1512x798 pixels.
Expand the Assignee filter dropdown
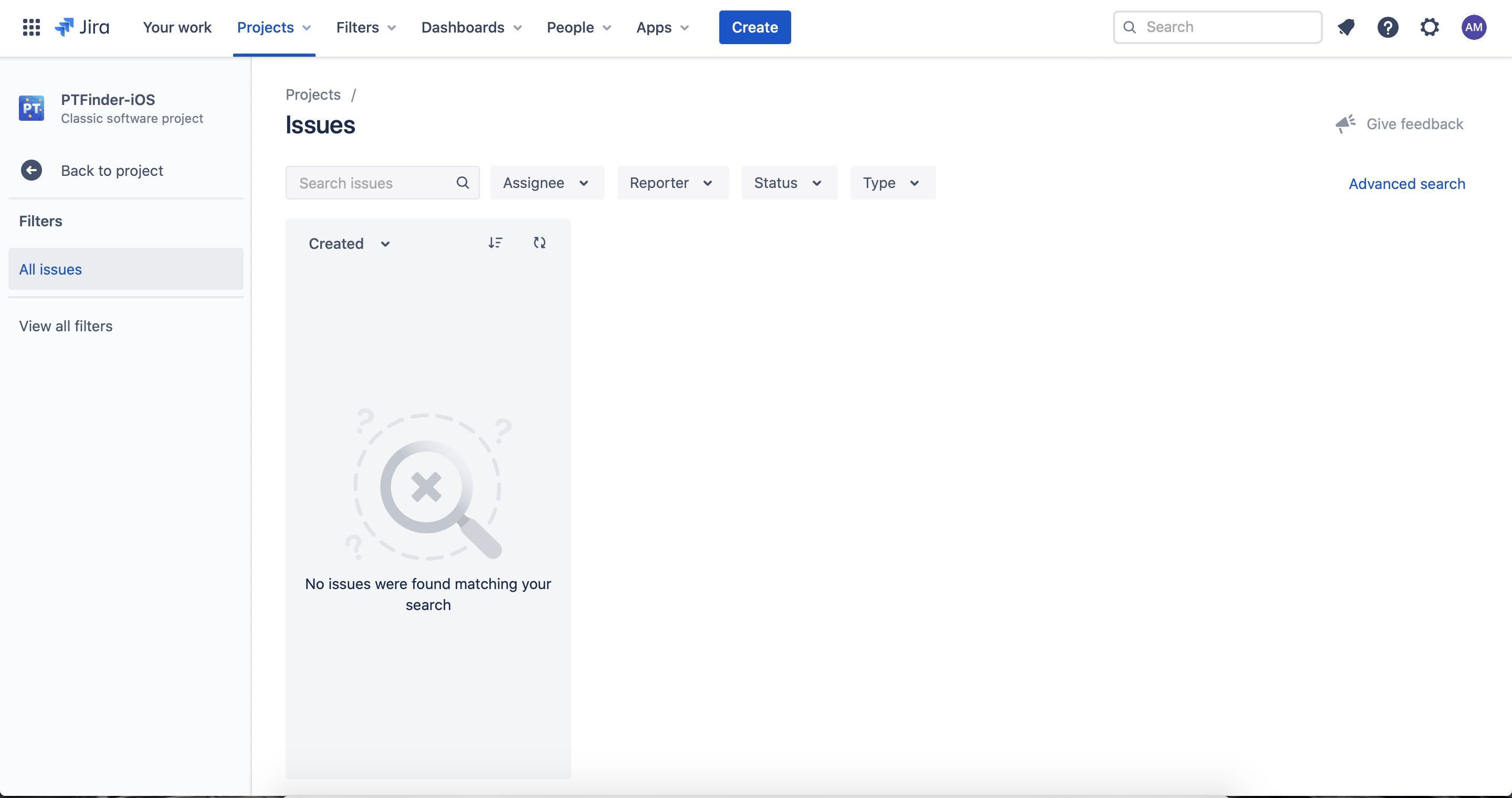[x=547, y=183]
